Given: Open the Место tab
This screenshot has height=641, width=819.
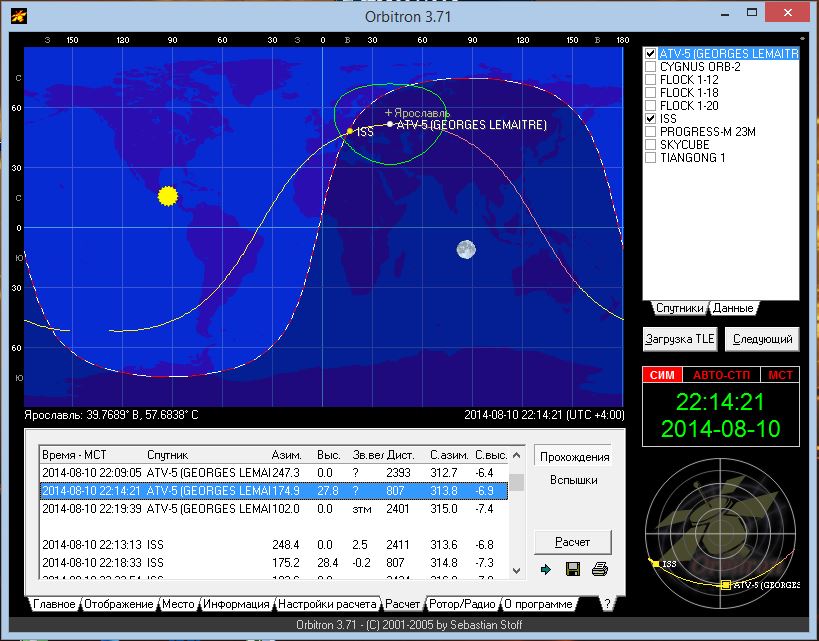Looking at the screenshot, I should click(x=178, y=604).
